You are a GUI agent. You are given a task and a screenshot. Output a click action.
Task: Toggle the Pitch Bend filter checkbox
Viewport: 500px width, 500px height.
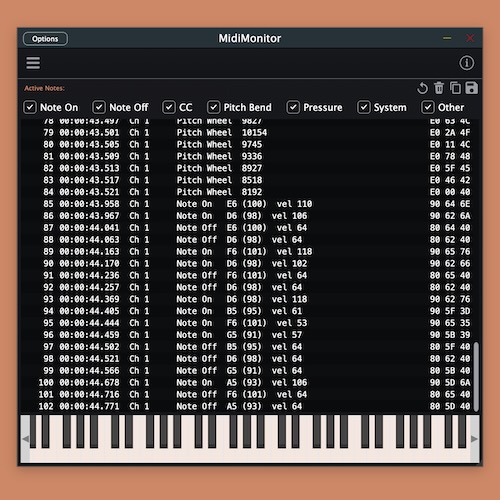[x=213, y=107]
